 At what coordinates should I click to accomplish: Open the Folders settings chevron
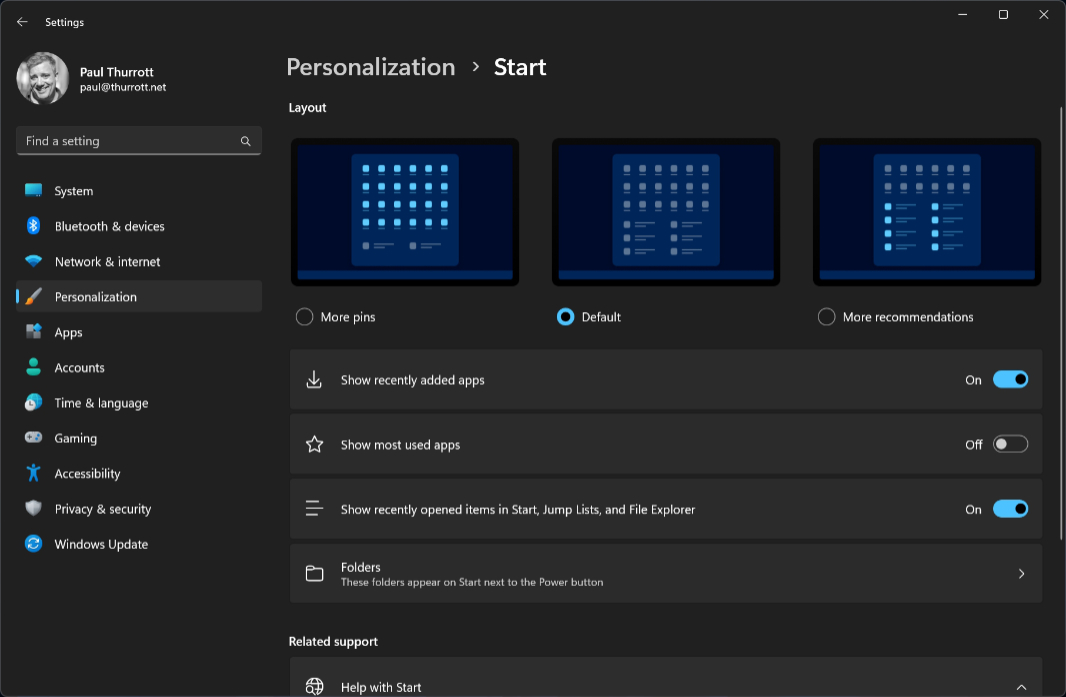[1021, 574]
